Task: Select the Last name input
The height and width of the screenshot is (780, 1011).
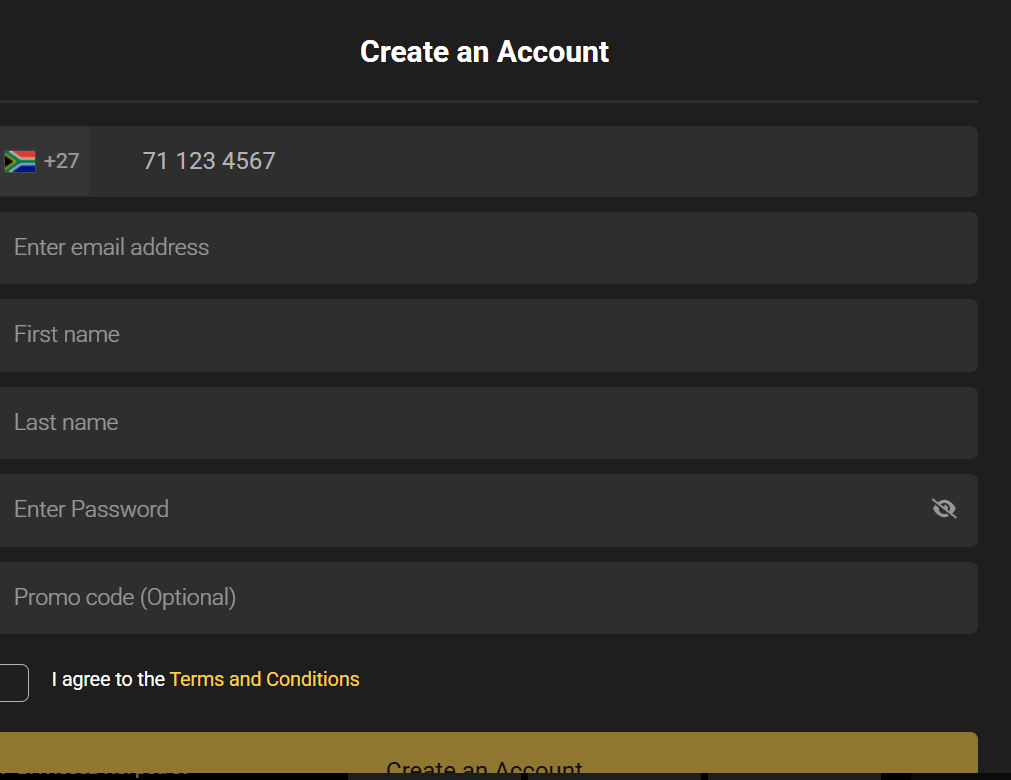Action: pos(489,423)
